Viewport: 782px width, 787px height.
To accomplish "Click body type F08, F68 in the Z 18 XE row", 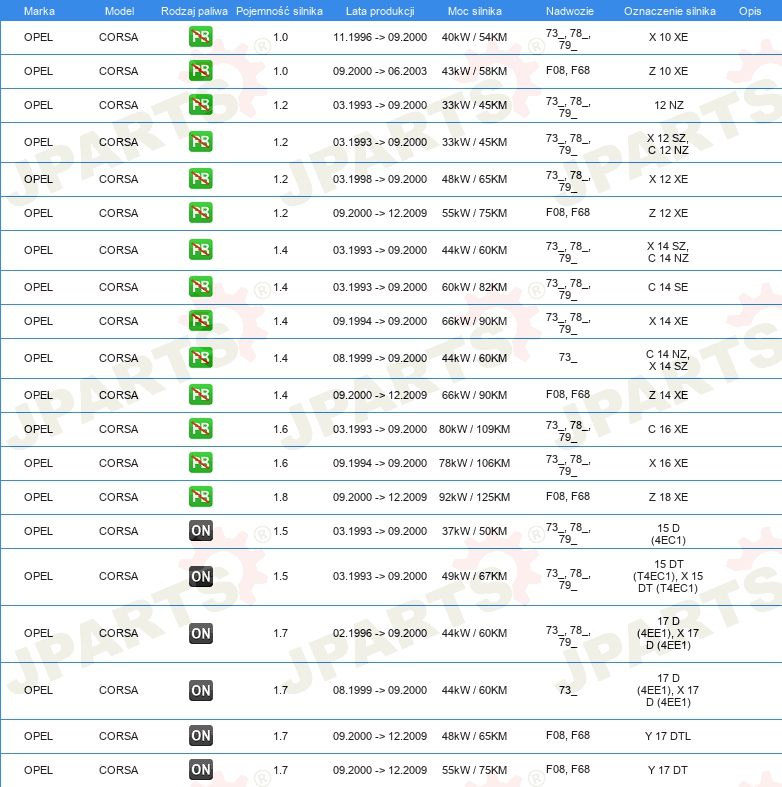I will tap(568, 496).
